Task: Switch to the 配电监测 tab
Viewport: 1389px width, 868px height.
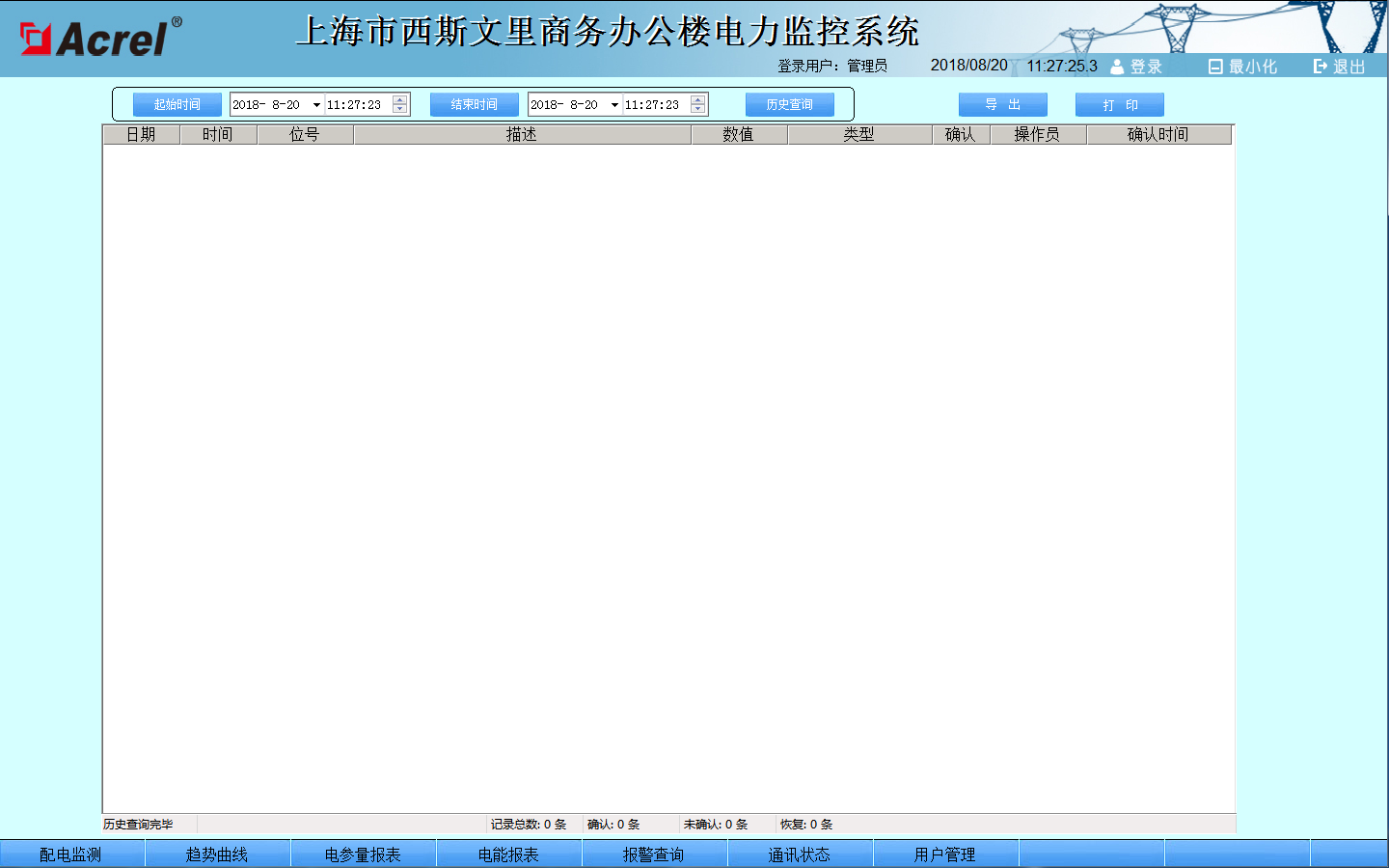Action: click(x=71, y=854)
